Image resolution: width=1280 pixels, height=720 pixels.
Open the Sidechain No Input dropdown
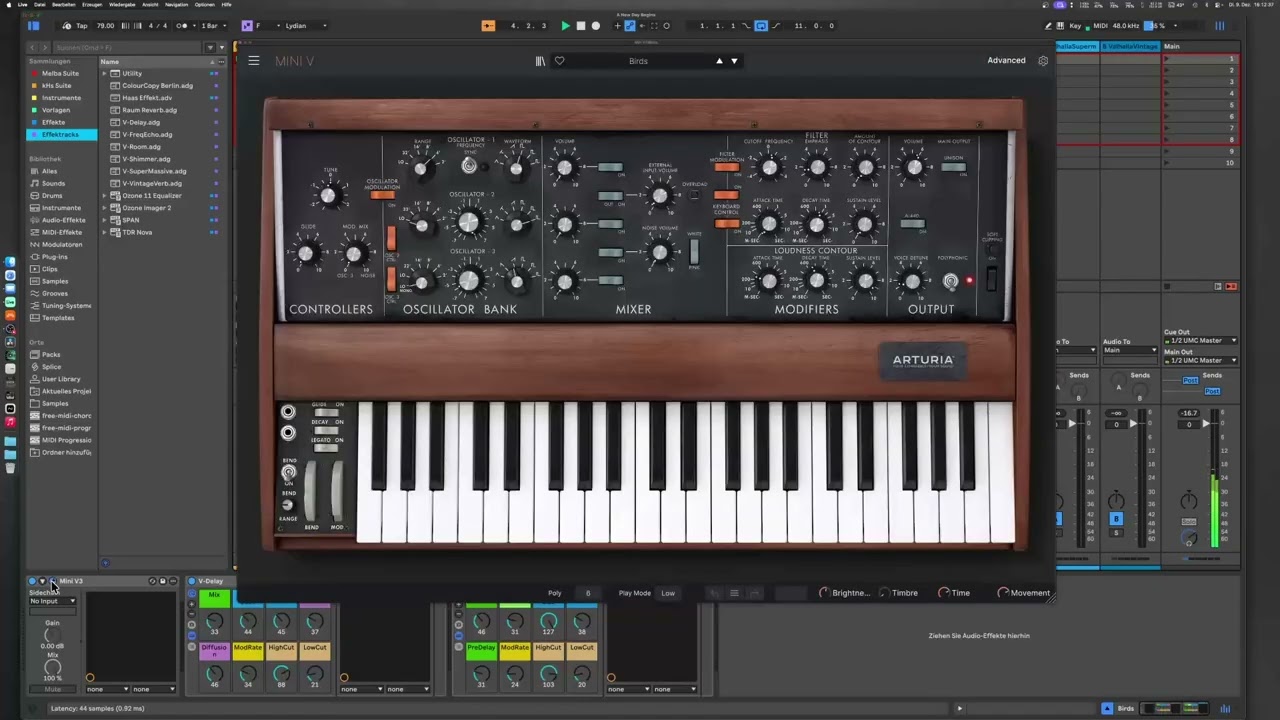[x=53, y=601]
